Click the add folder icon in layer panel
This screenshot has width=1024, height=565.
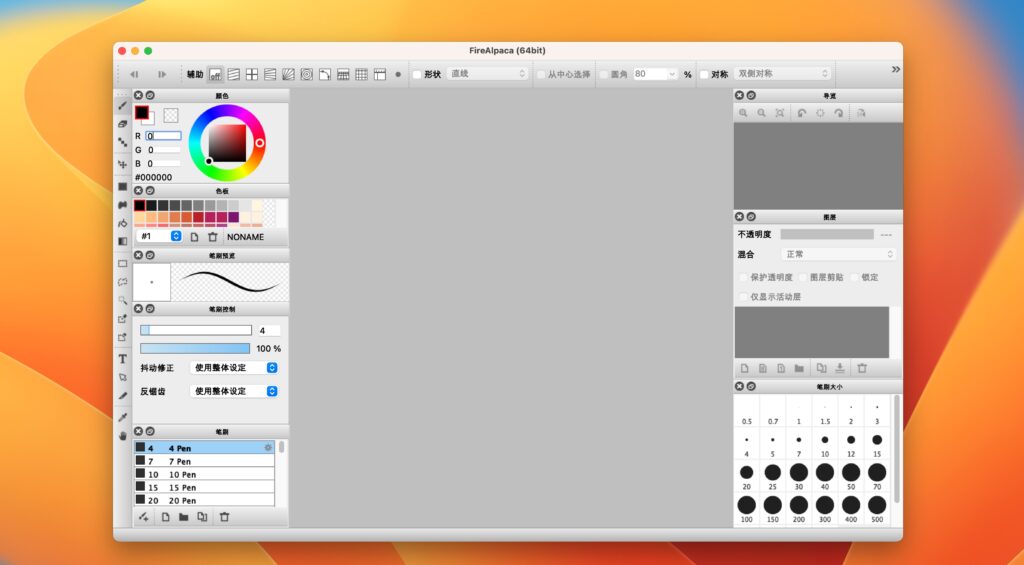[799, 368]
